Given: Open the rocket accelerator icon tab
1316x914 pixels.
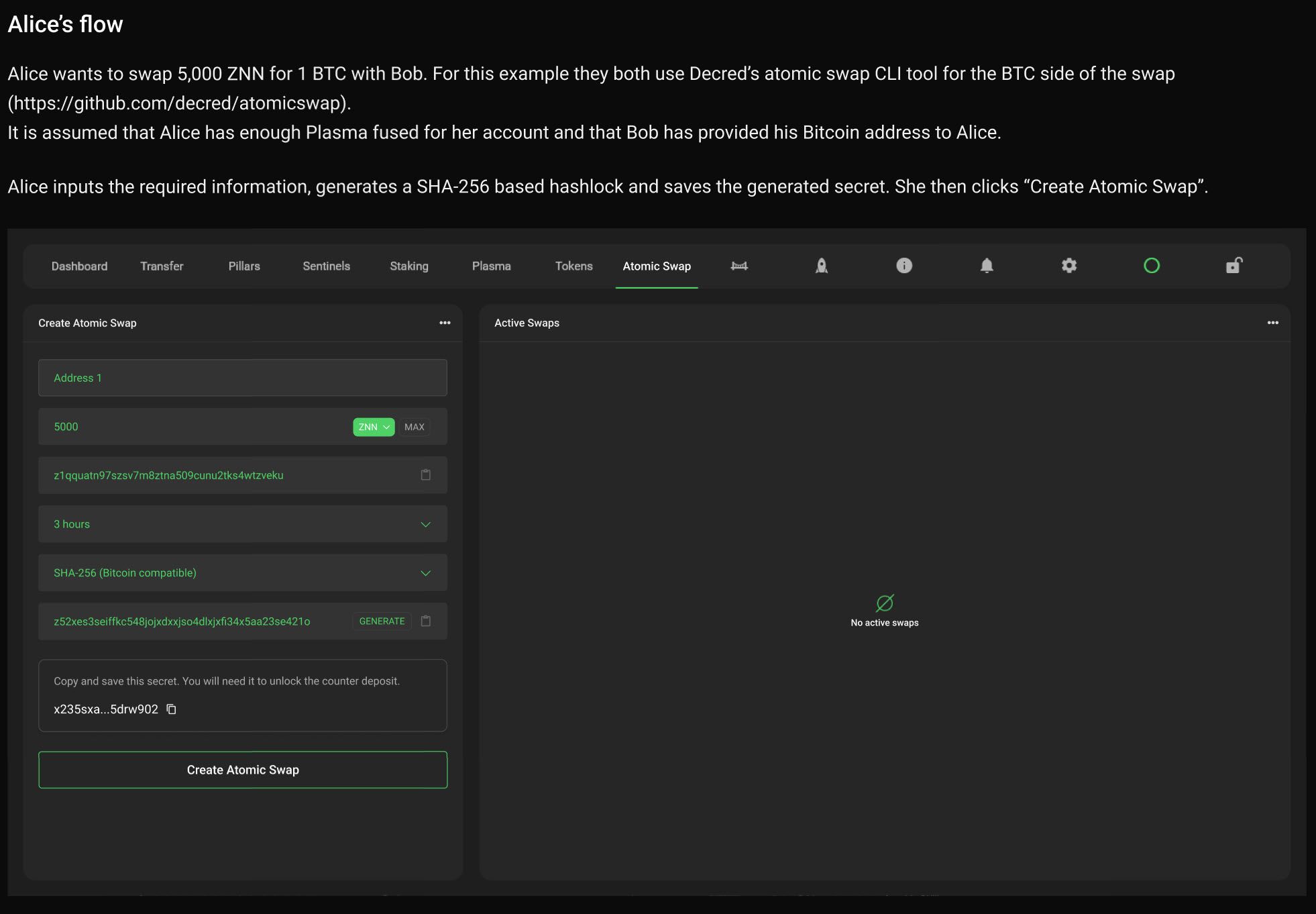Looking at the screenshot, I should click(822, 266).
